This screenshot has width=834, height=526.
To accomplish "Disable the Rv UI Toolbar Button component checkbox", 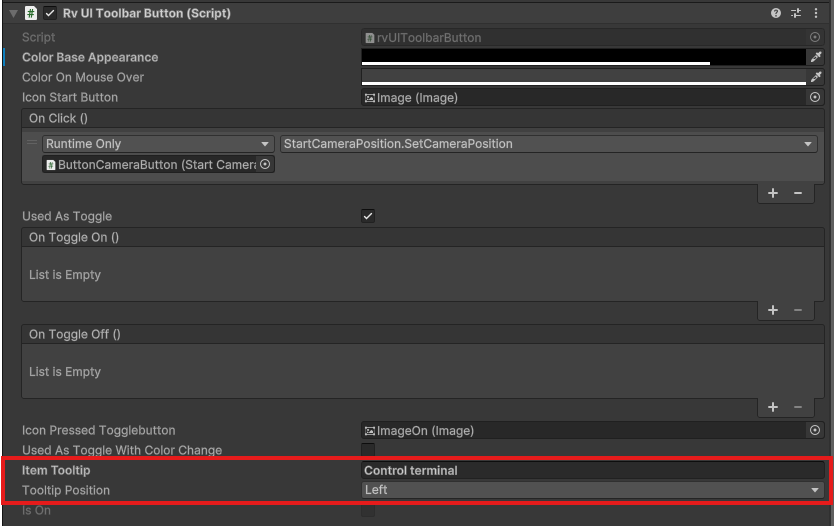I will 50,14.
